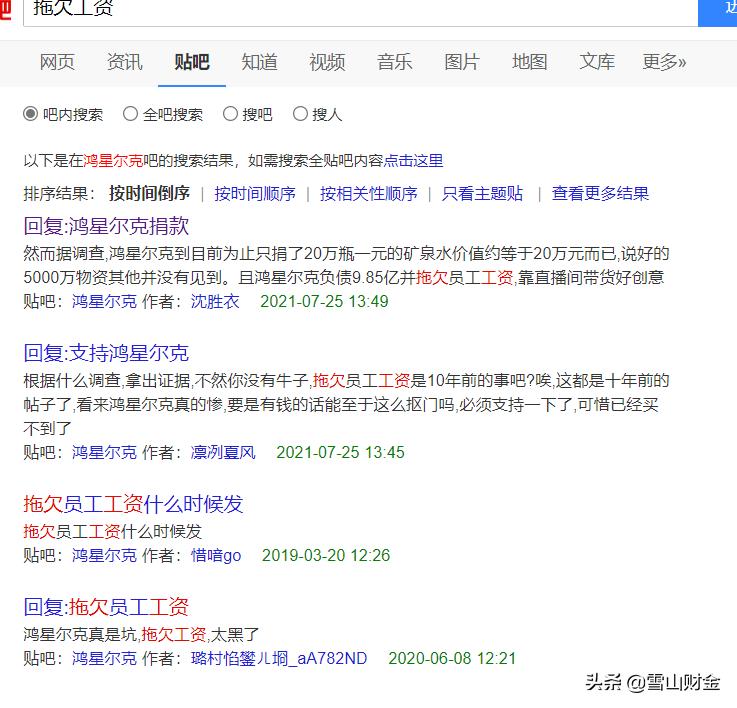Sort results by 按相关性顺序

[368, 193]
